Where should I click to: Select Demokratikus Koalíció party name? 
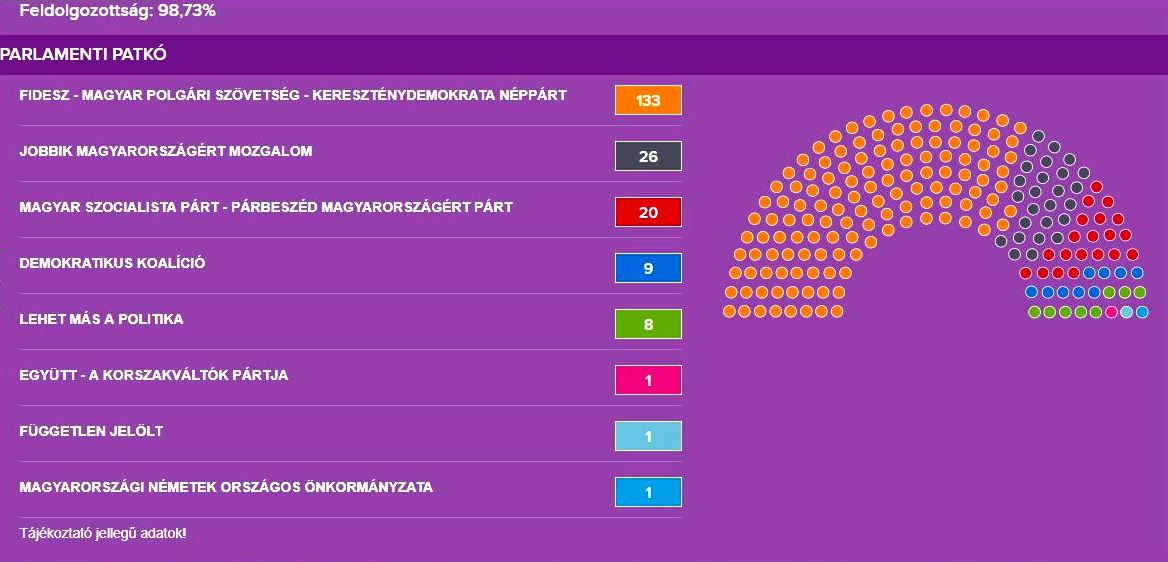pos(112,264)
